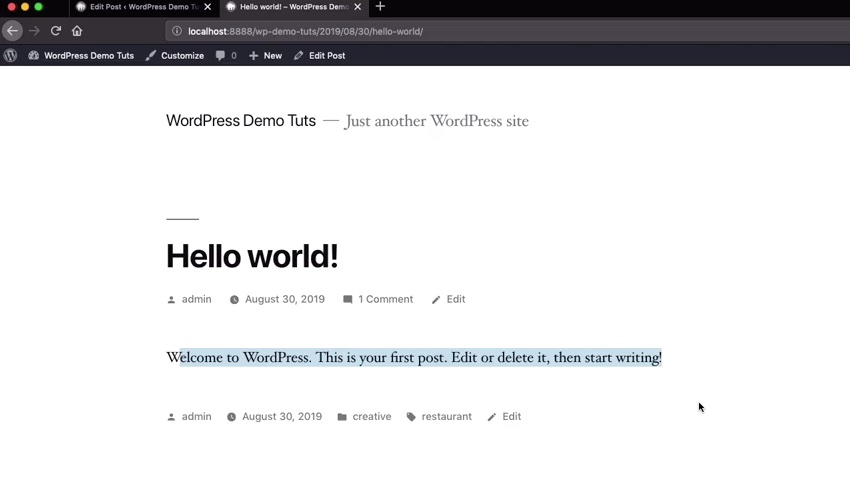Click the tag icon beside restaurant
Viewport: 850px width, 478px height.
pyautogui.click(x=411, y=417)
